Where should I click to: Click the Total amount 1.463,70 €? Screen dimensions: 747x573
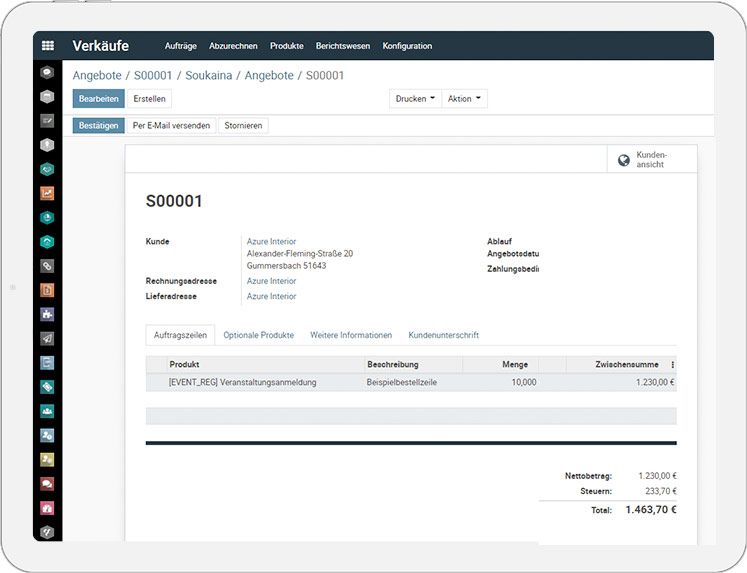coord(651,510)
